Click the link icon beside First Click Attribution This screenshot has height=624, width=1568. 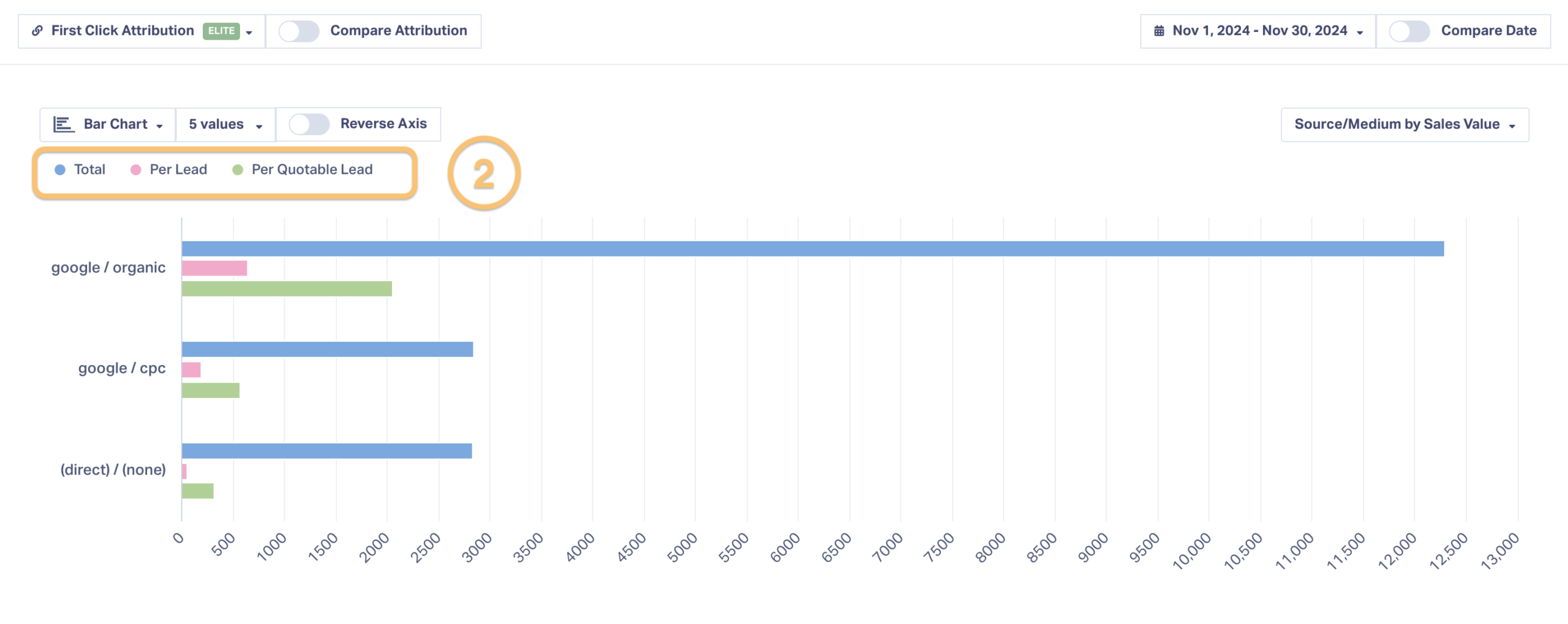click(37, 31)
